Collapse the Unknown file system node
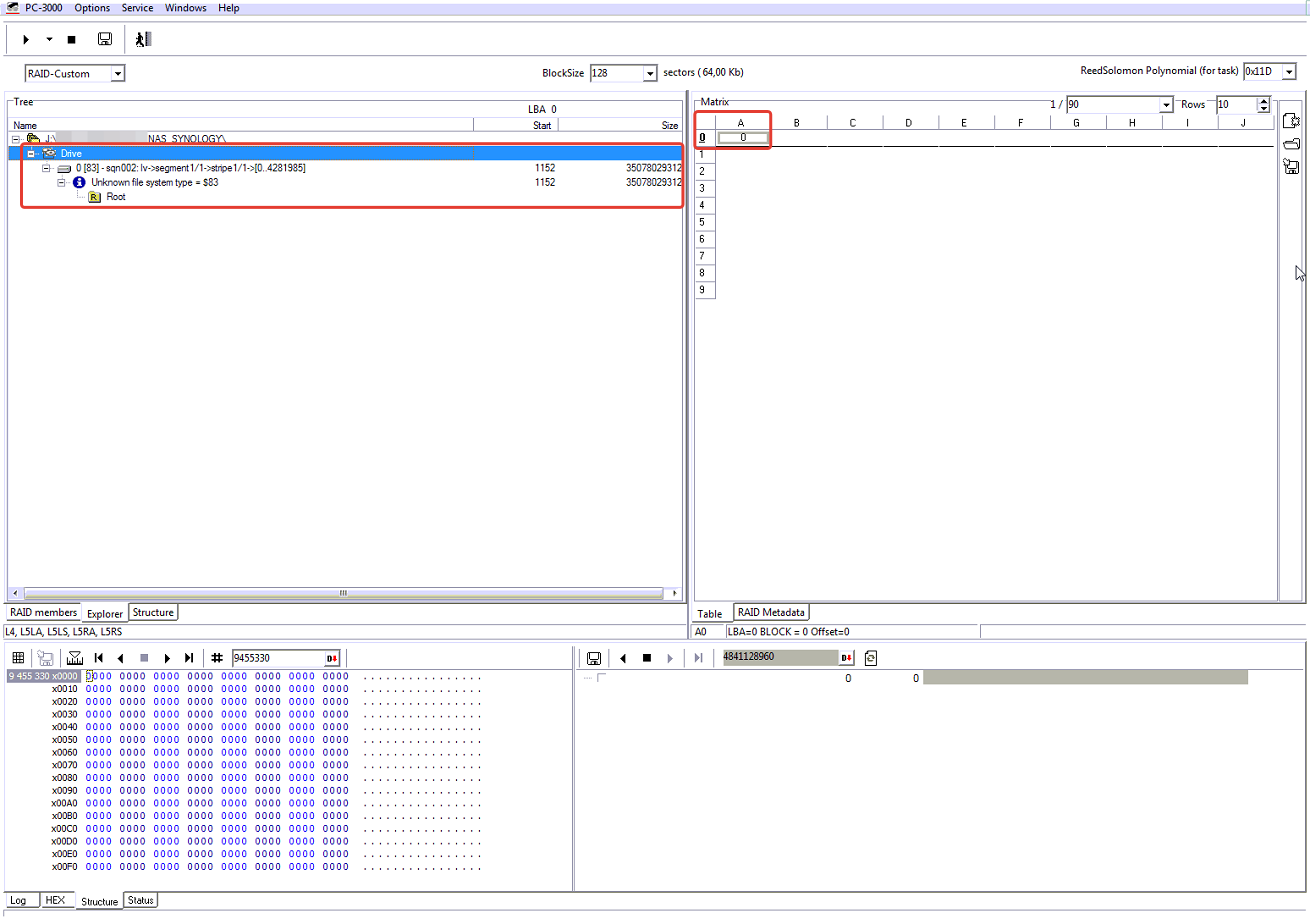 (61, 183)
